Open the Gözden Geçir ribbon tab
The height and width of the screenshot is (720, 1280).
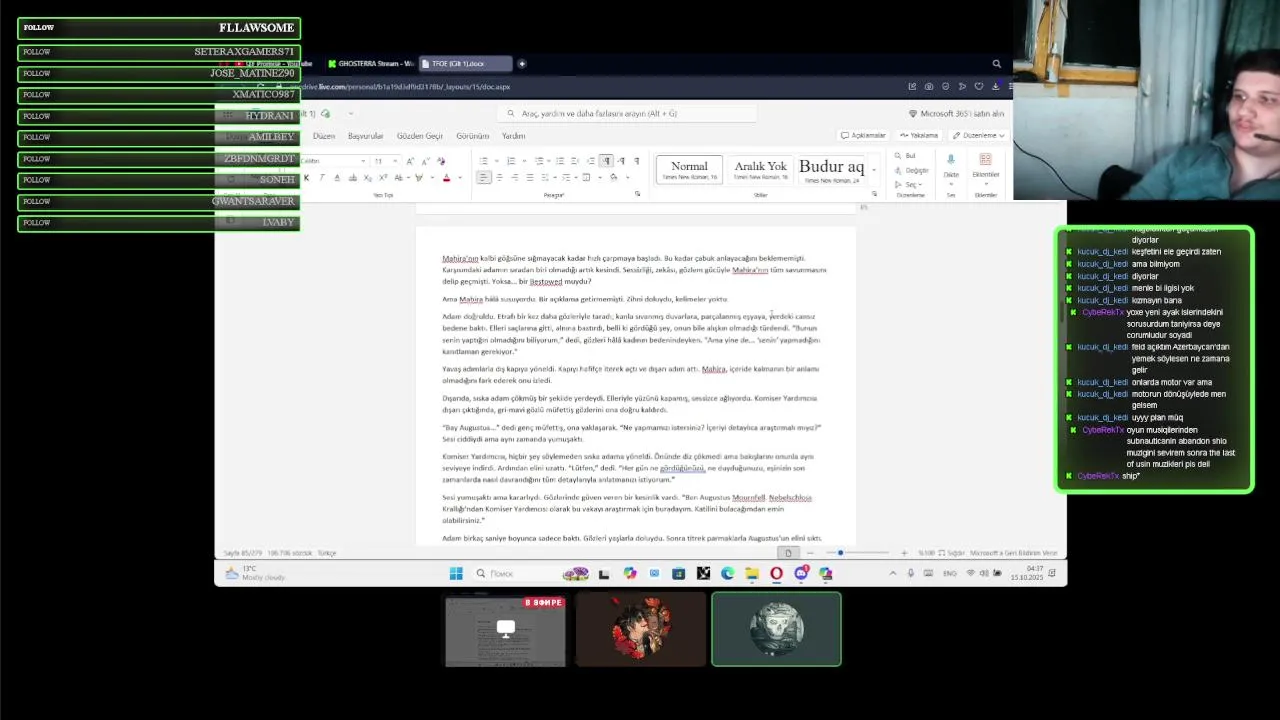pyautogui.click(x=419, y=136)
